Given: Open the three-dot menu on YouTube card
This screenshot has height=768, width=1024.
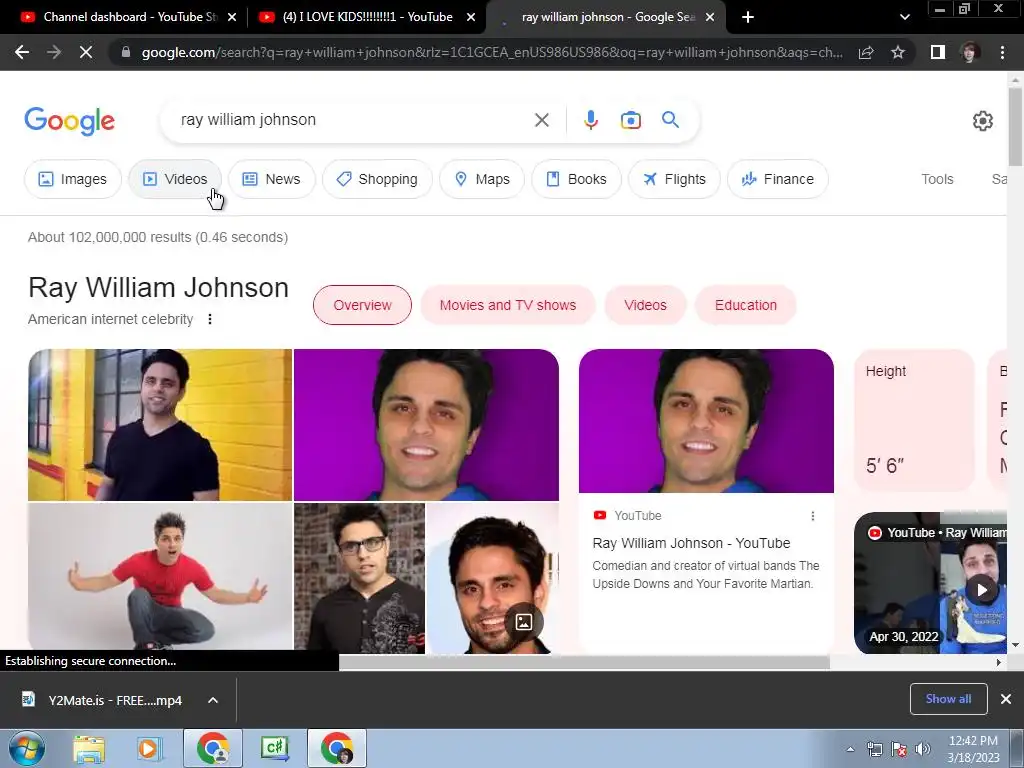Looking at the screenshot, I should pos(812,516).
